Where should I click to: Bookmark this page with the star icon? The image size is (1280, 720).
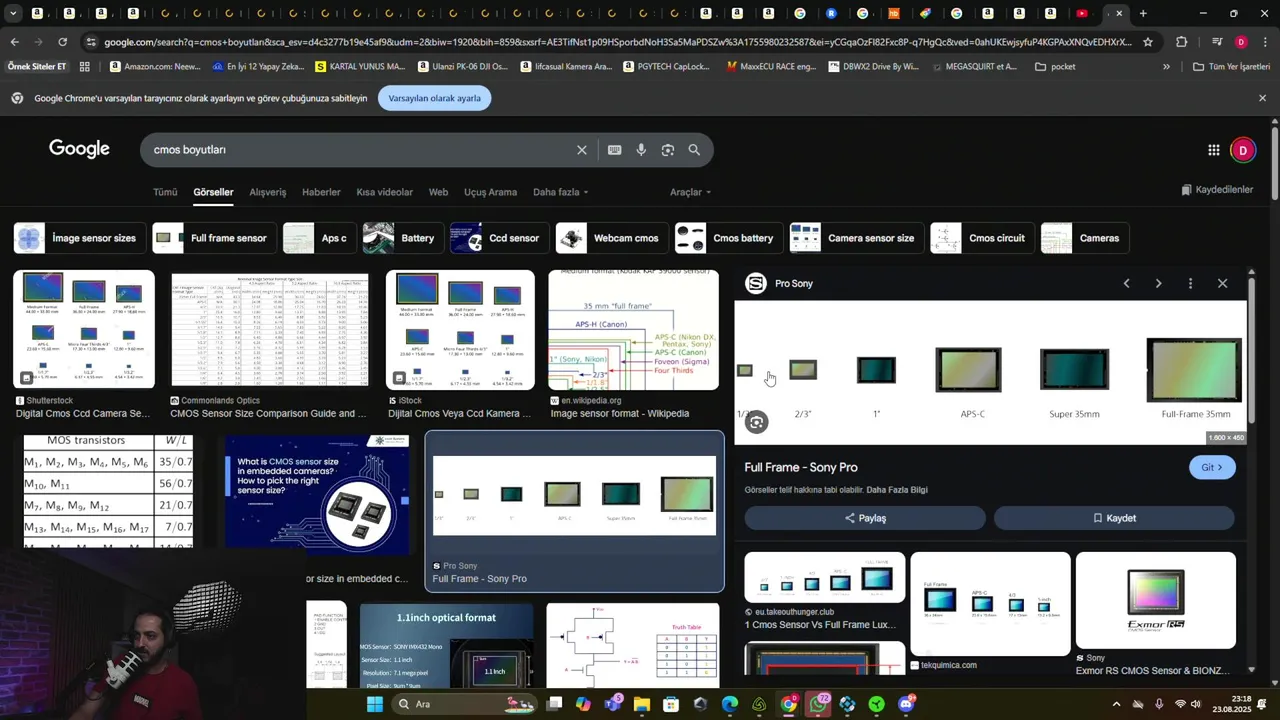point(1148,42)
